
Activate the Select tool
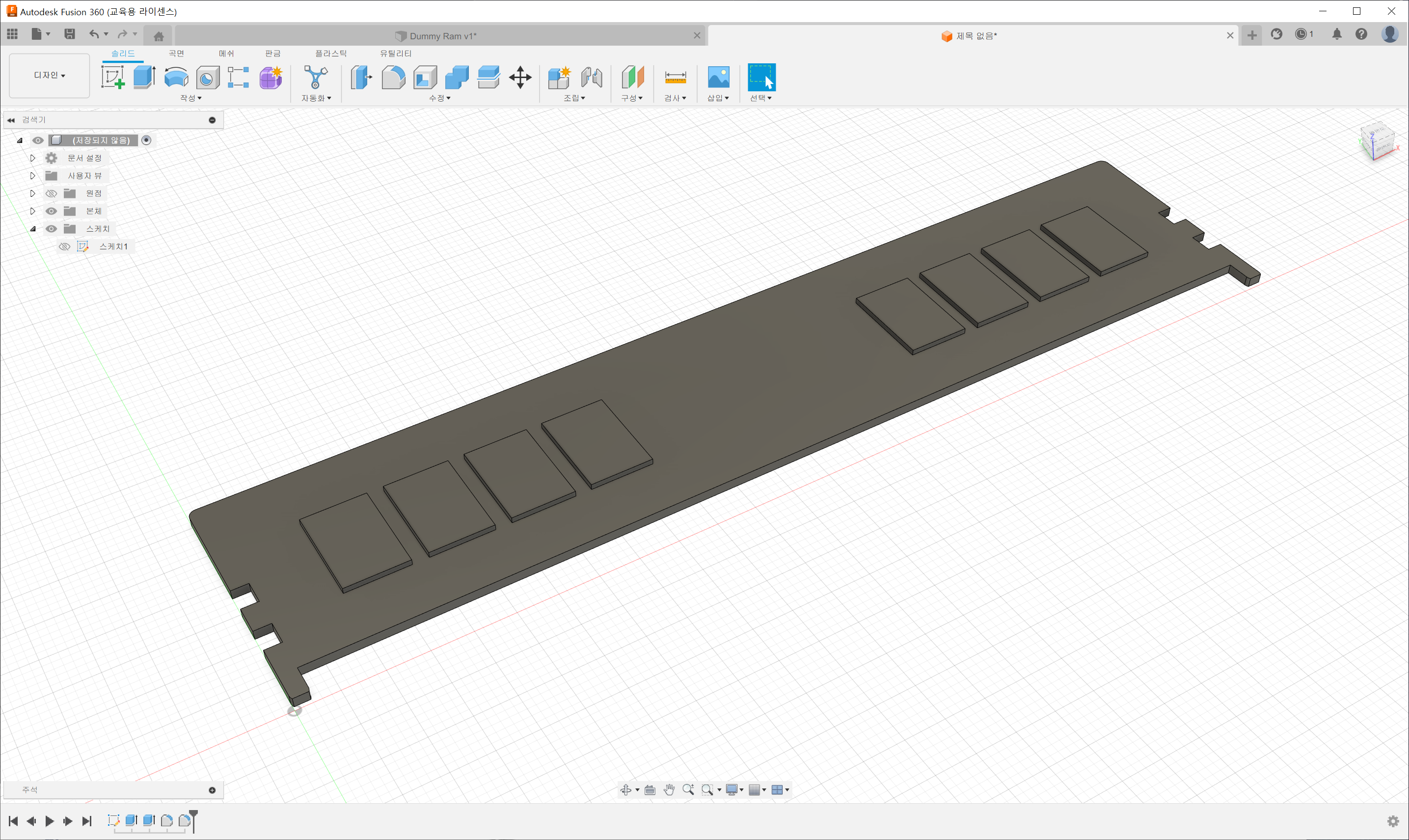click(x=761, y=77)
